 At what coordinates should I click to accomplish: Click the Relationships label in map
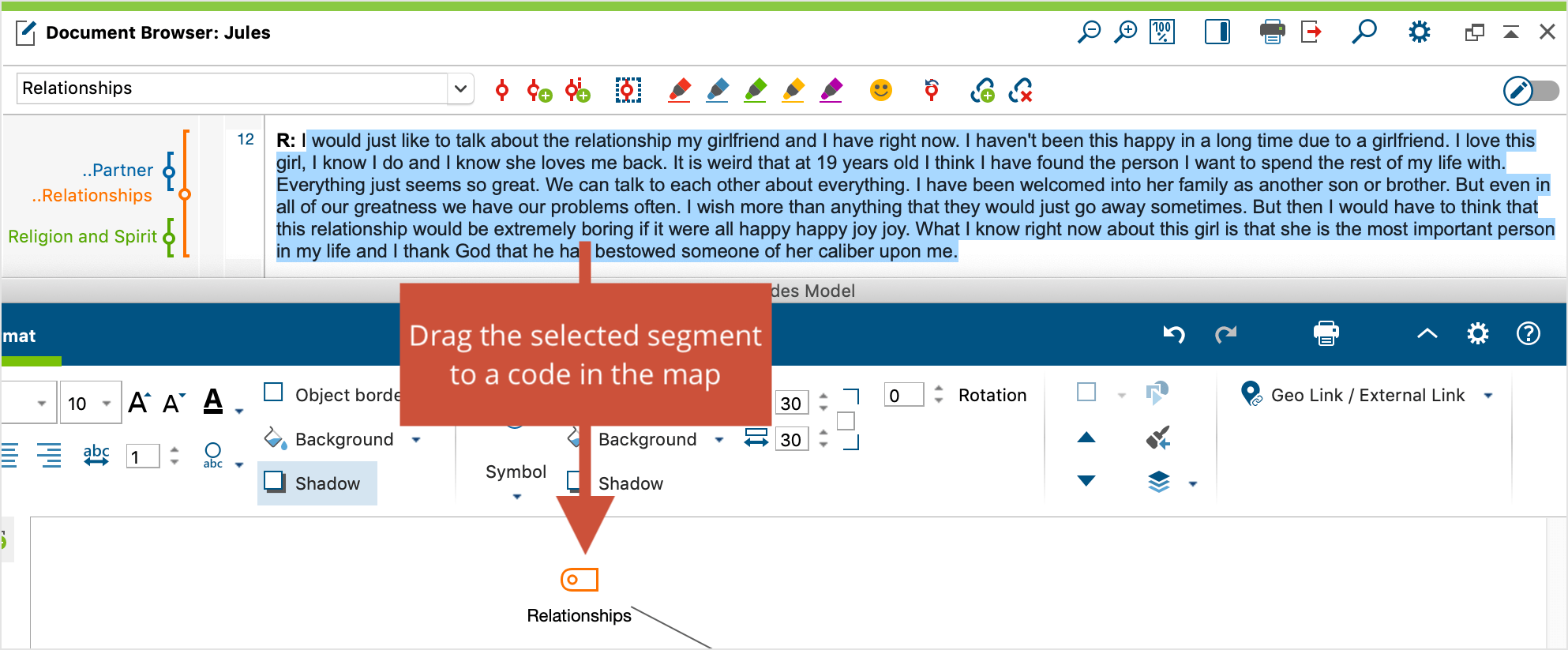(579, 616)
